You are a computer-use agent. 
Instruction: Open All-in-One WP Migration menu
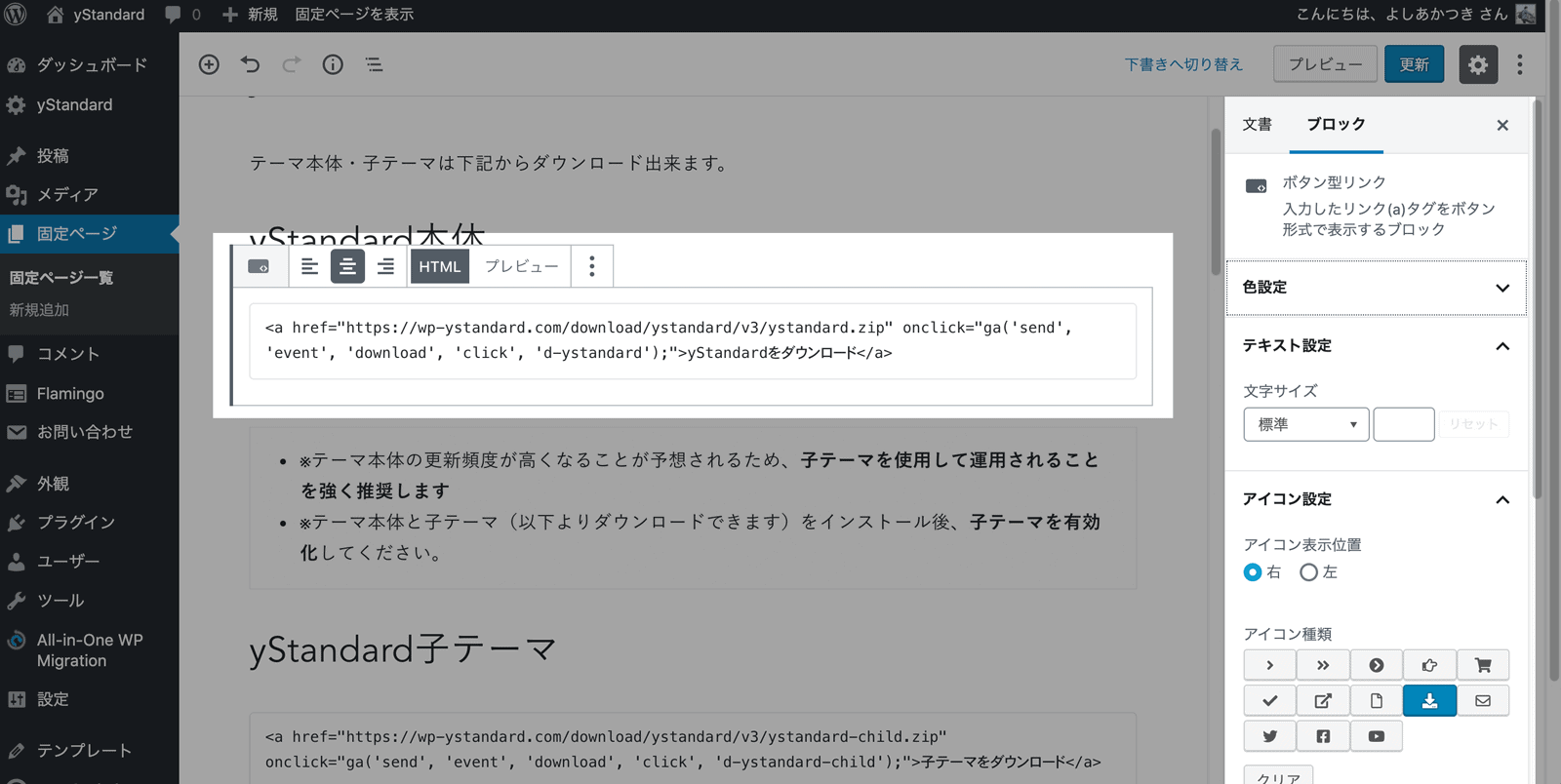point(90,650)
